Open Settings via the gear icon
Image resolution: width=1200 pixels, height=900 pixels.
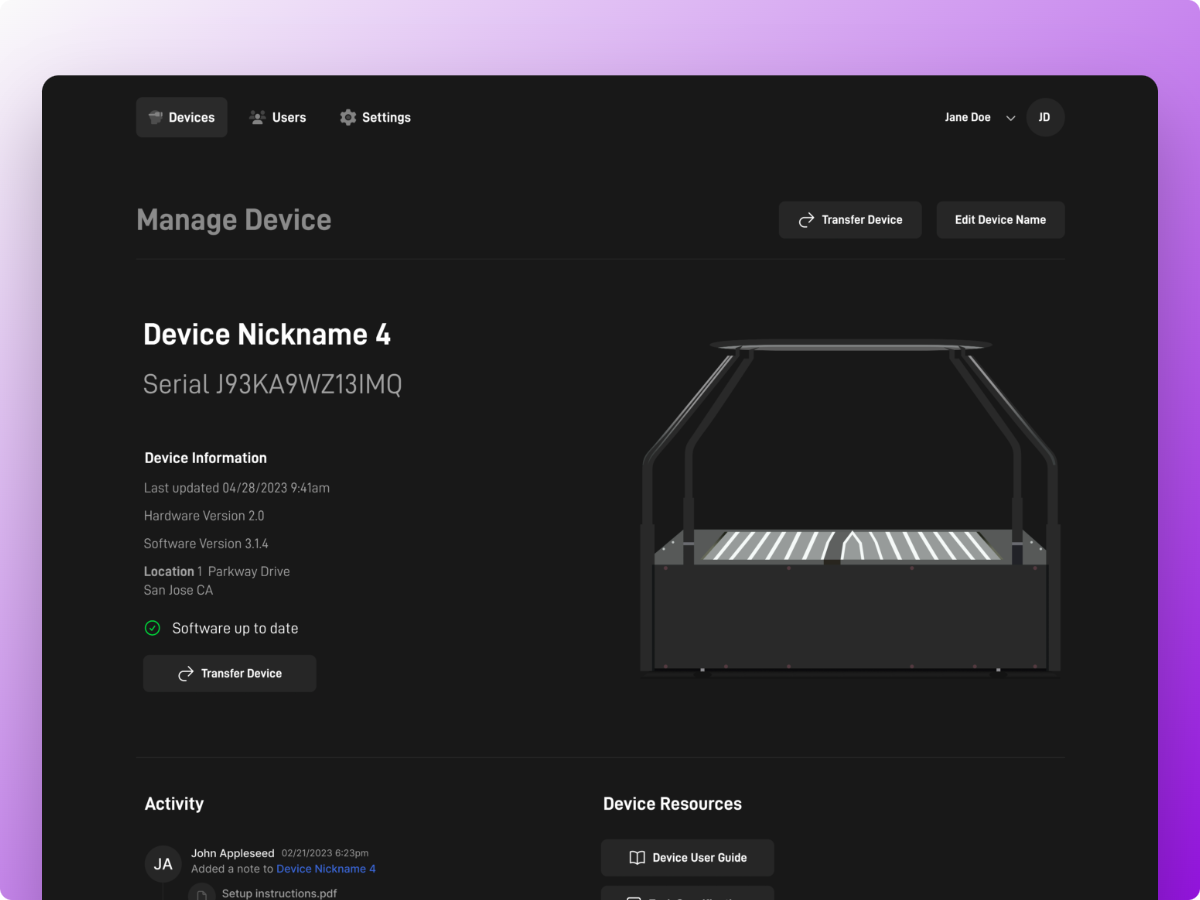point(348,117)
